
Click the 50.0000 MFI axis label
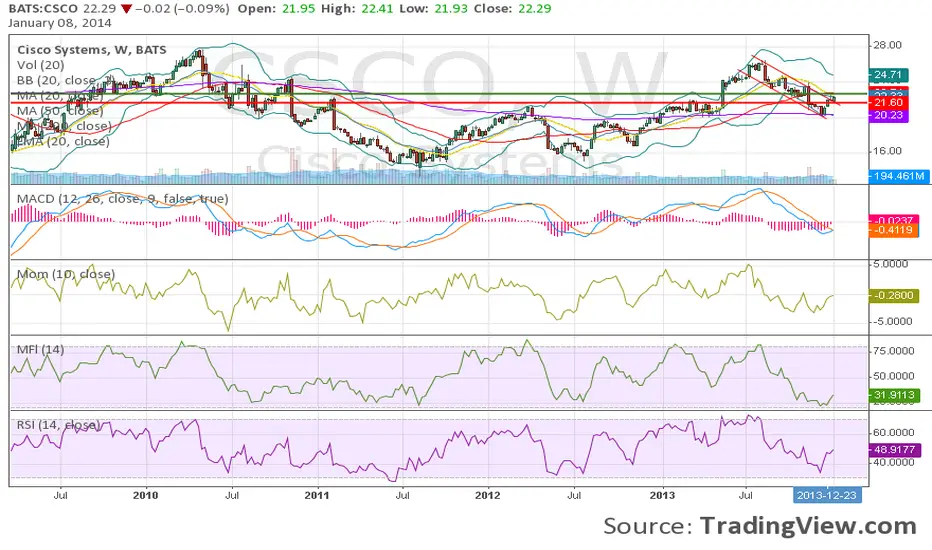[893, 376]
